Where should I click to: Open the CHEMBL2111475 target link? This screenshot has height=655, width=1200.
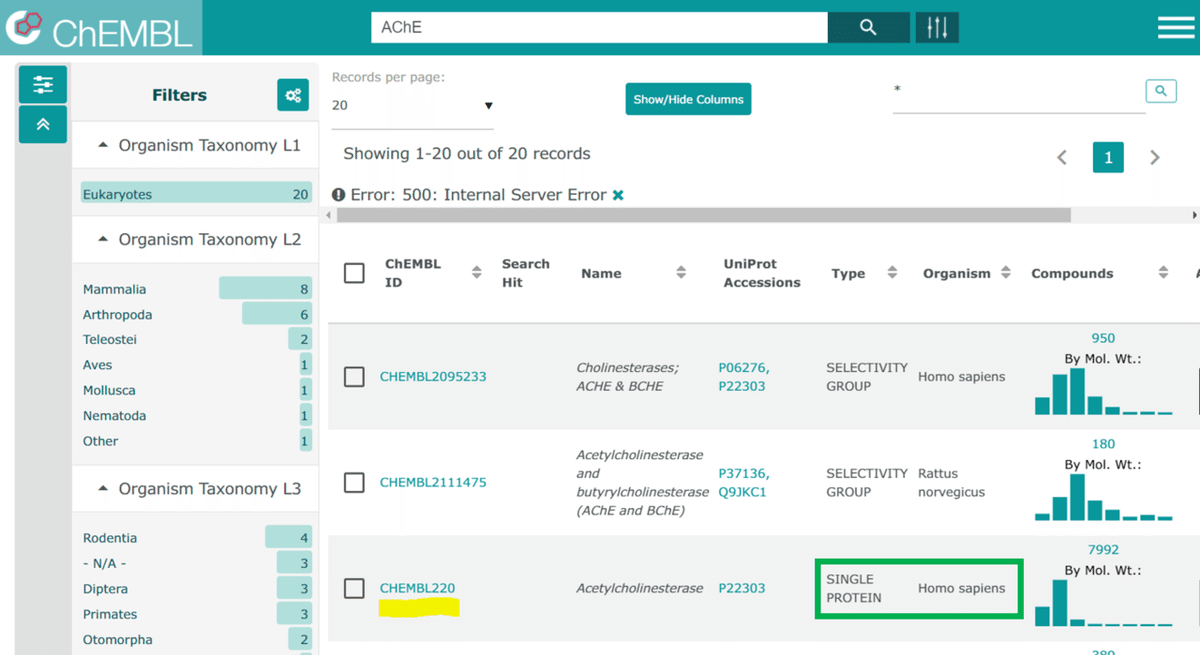433,482
